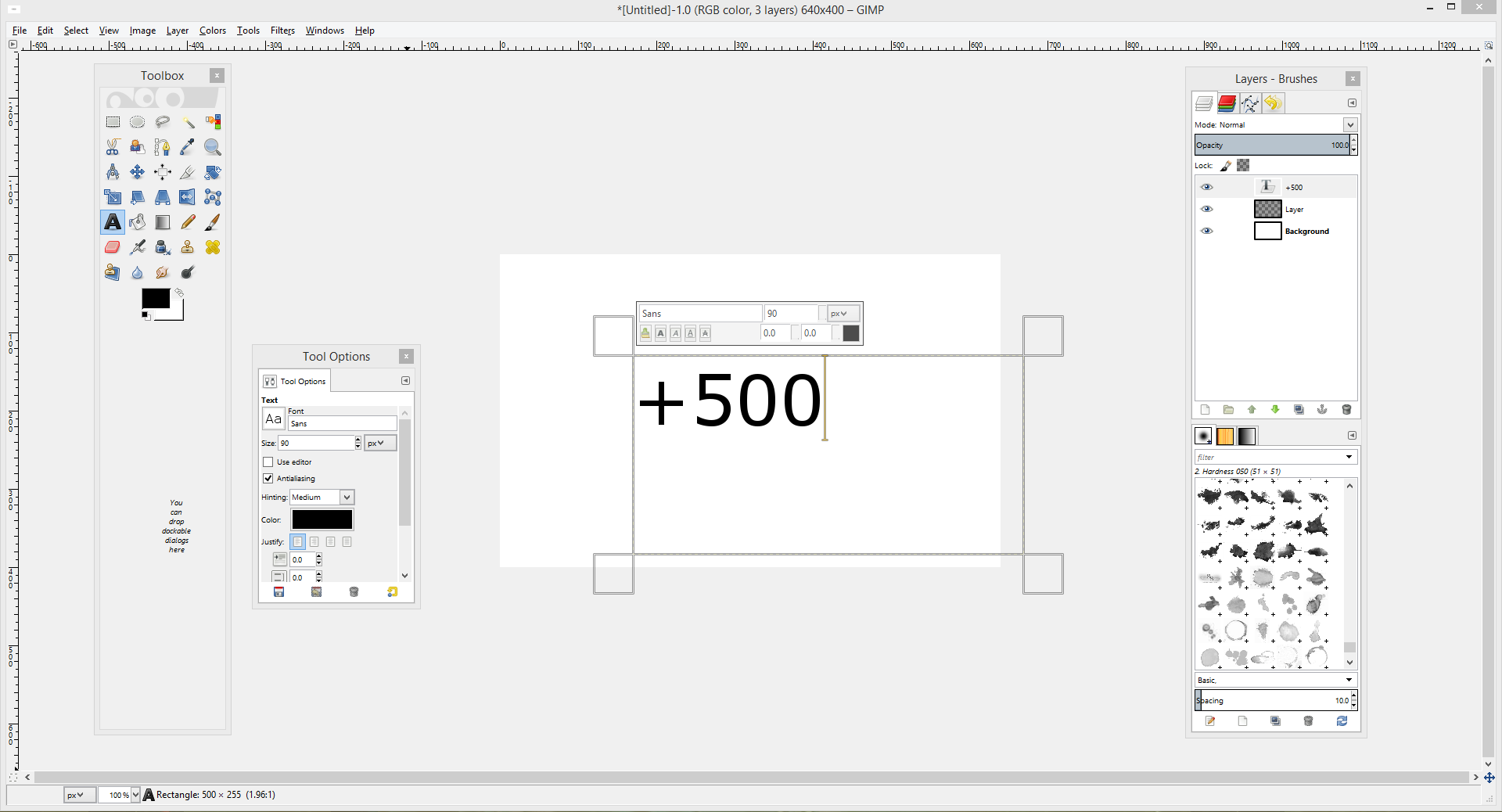Click the foreground color swatch in the Toolbox
1502x812 pixels.
pyautogui.click(x=155, y=298)
